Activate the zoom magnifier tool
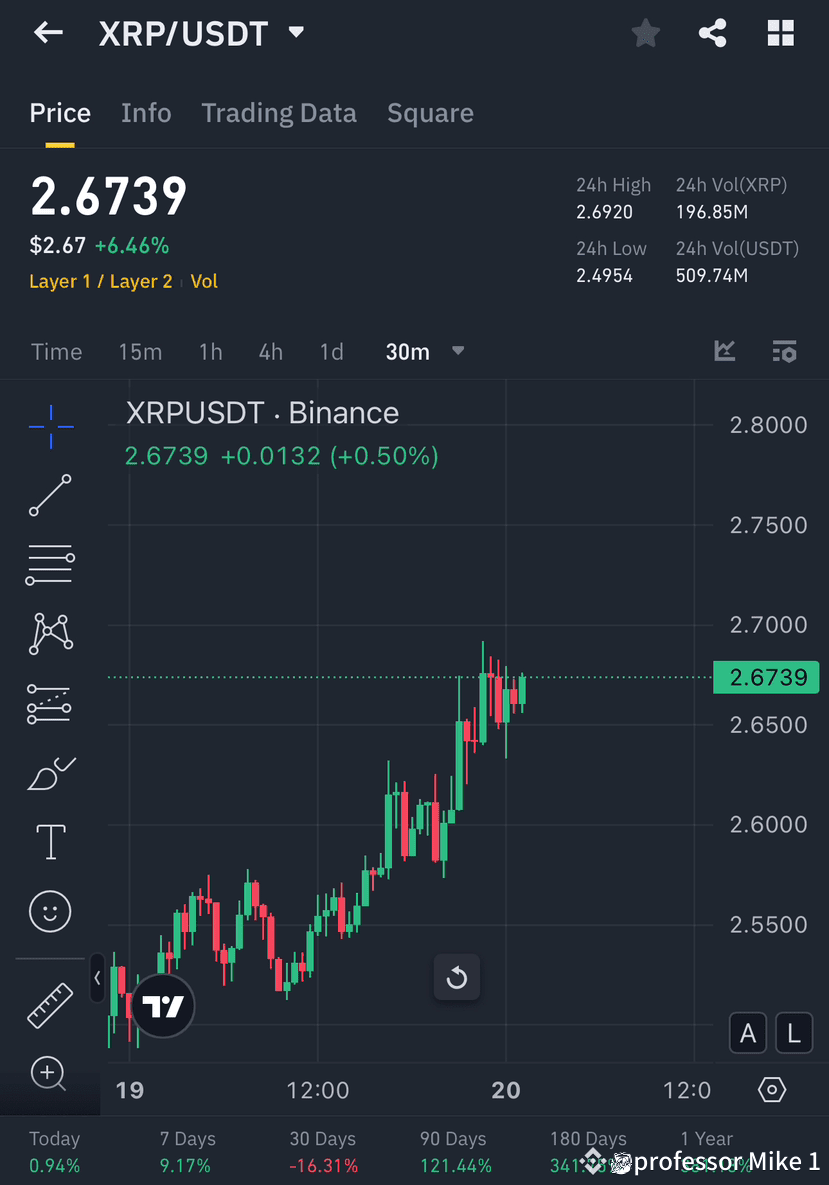This screenshot has height=1185, width=829. 50,1073
